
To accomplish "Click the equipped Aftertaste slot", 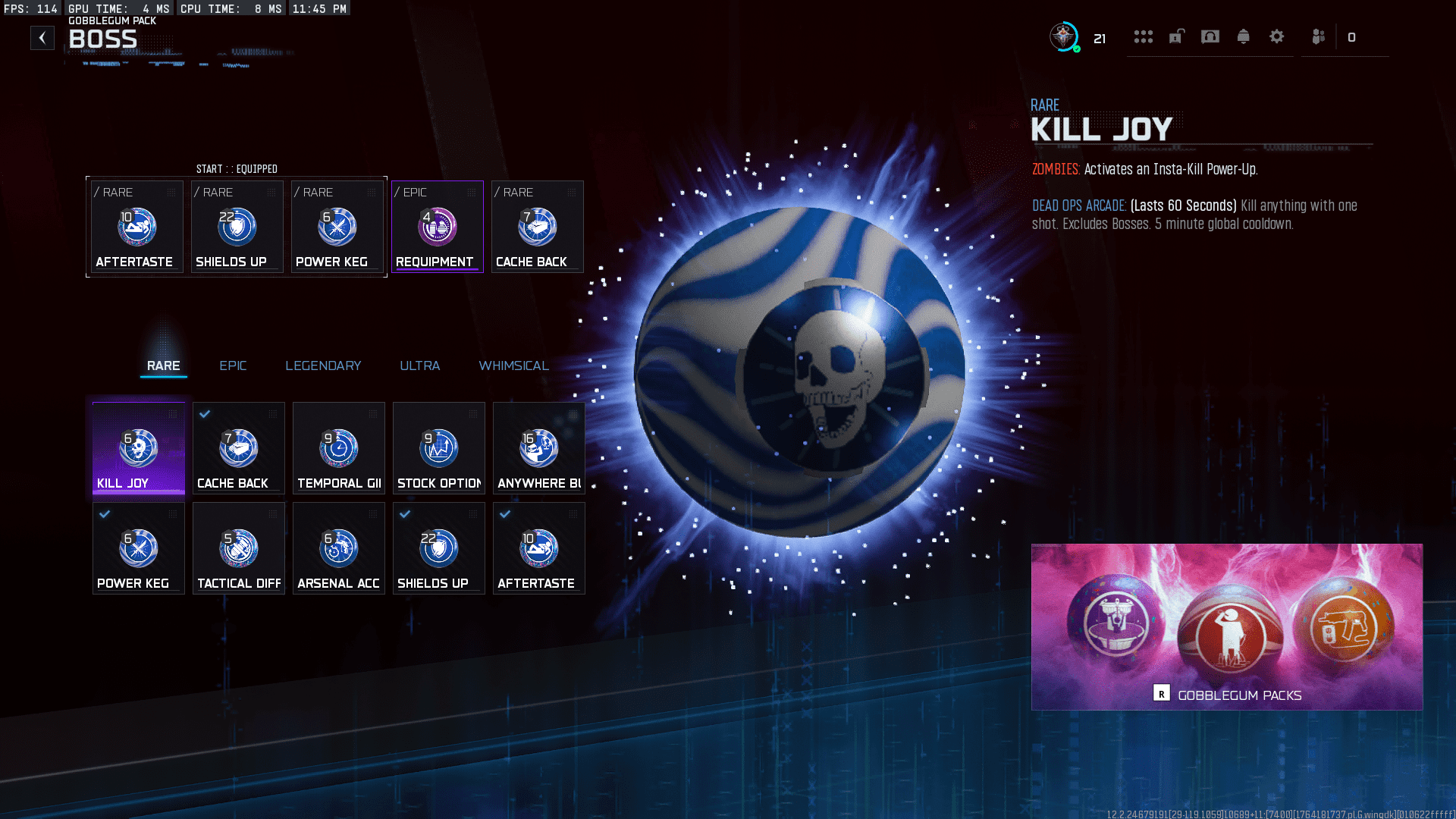I will pyautogui.click(x=136, y=227).
